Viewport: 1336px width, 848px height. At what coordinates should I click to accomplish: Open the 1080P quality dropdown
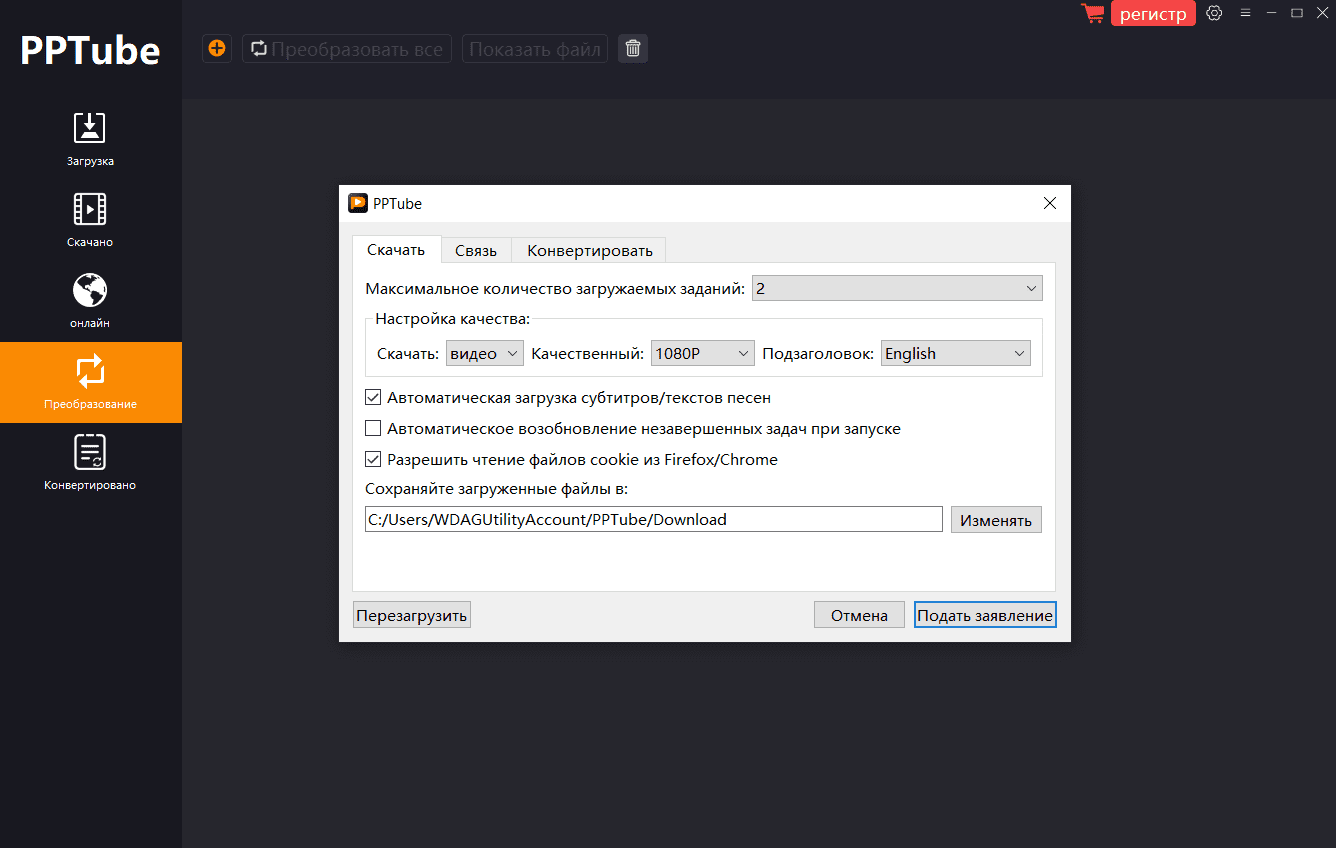pos(703,353)
